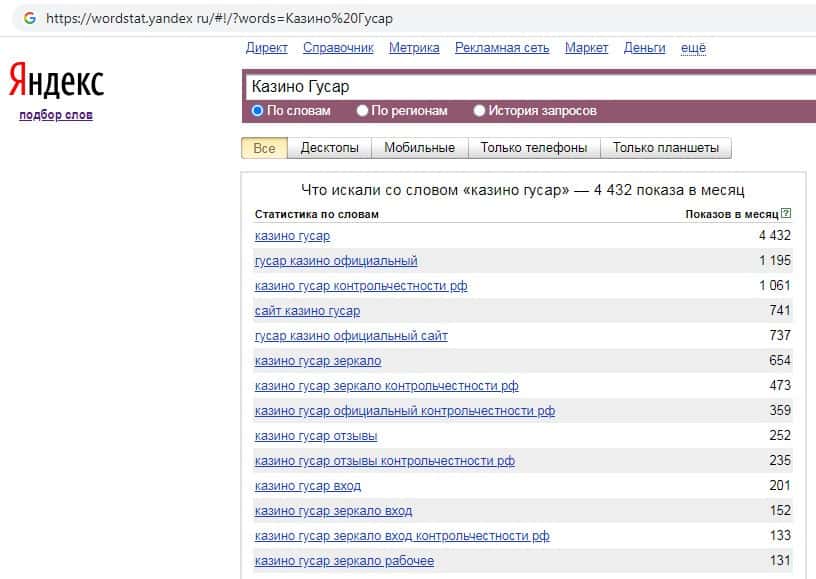Open the Рекламная сеть link

(502, 48)
